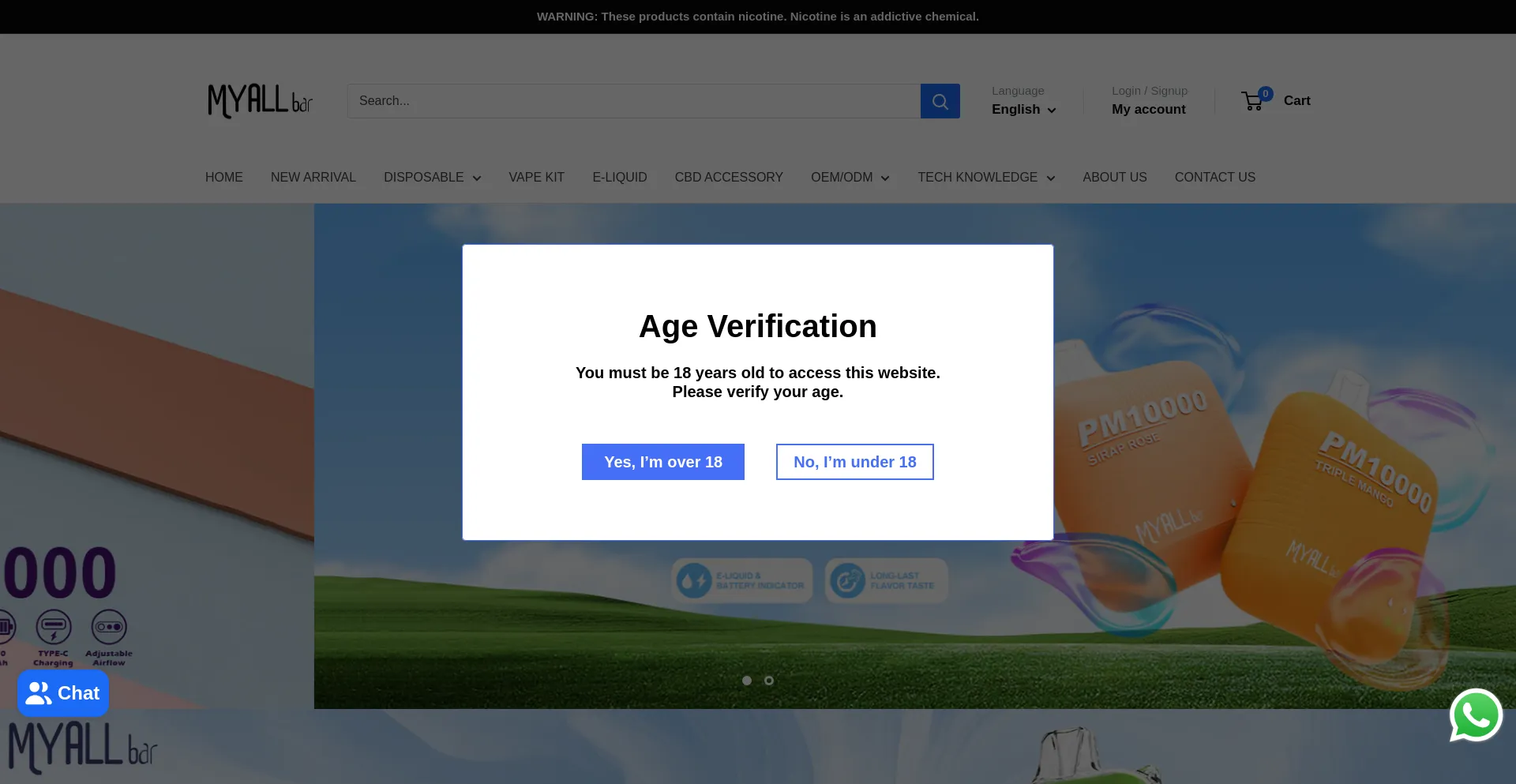Open E-LIQUID menu item
Screen dimensions: 1516x784
click(620, 177)
